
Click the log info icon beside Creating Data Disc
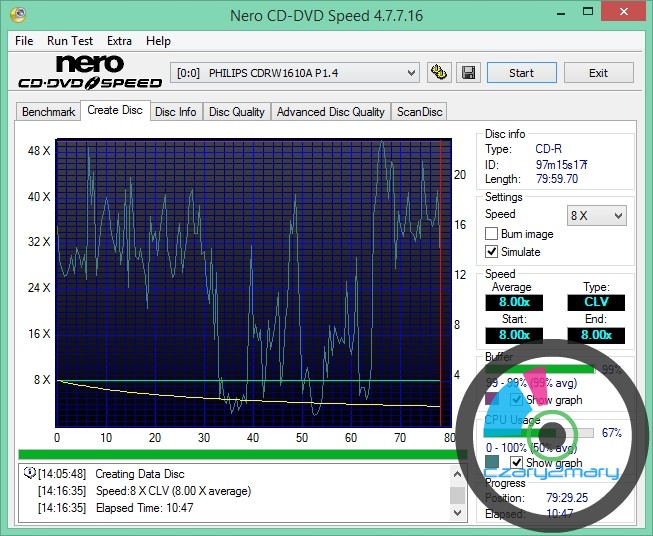tap(29, 474)
